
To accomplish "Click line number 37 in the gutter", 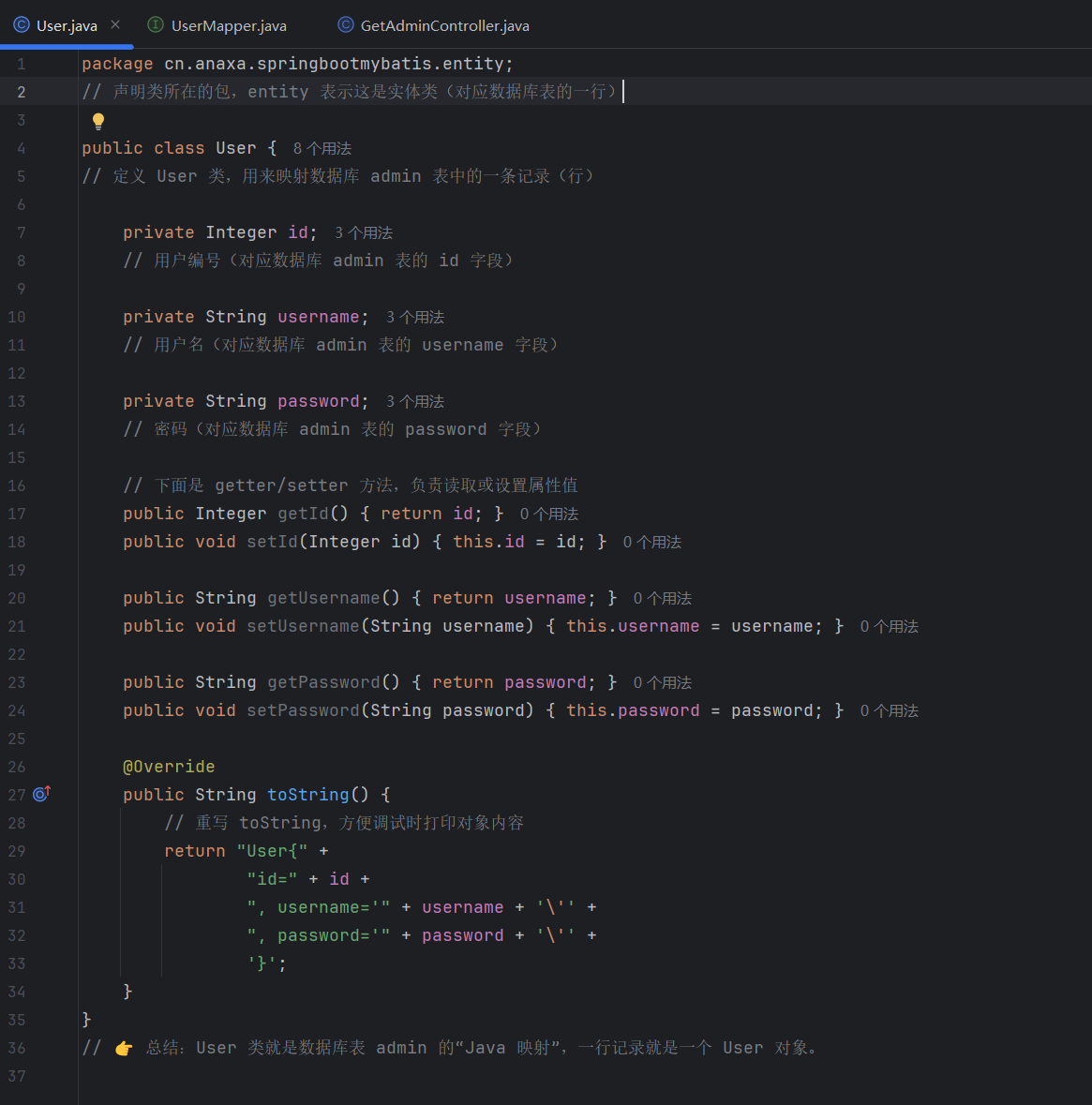I will 16,1076.
